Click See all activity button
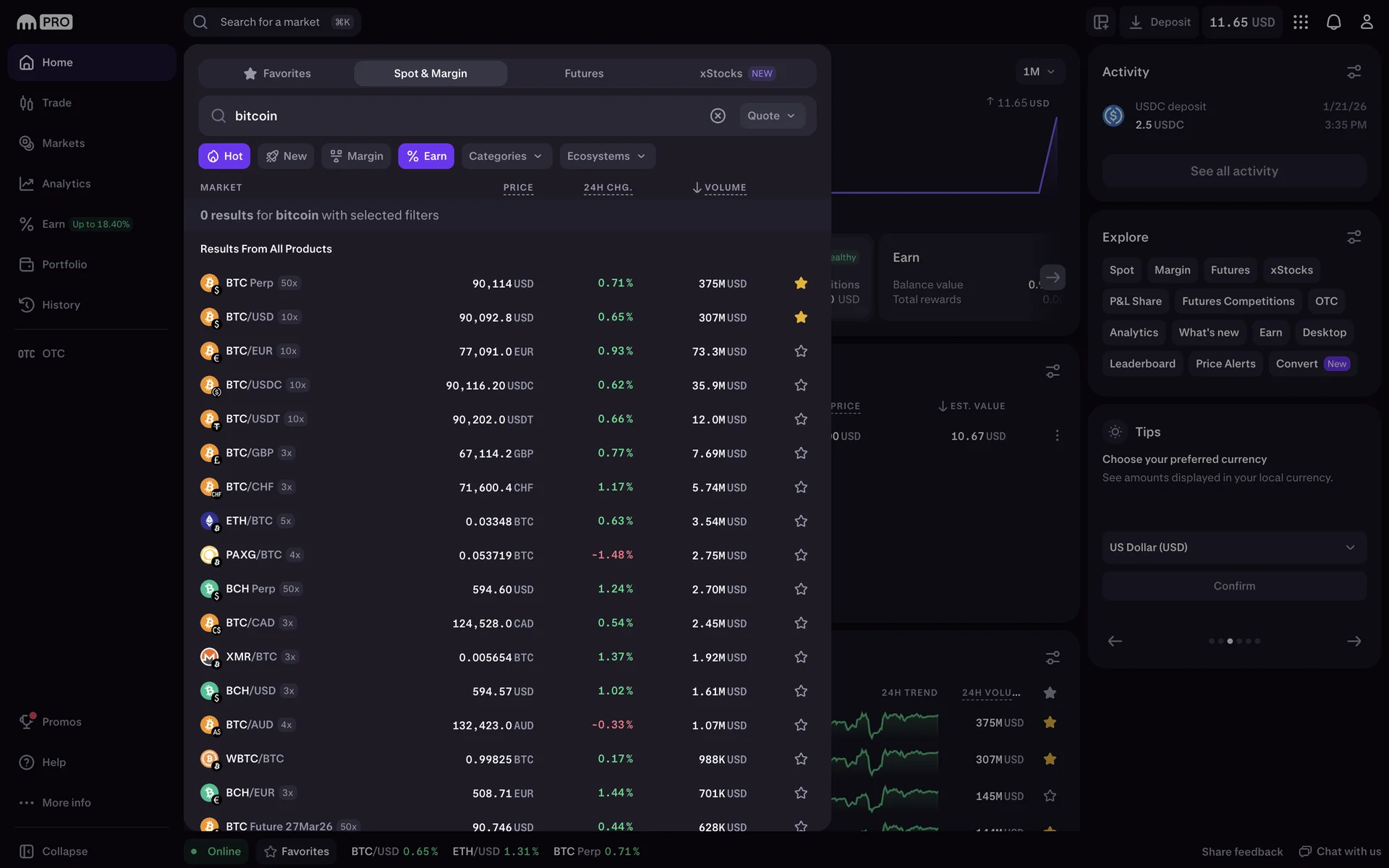This screenshot has width=1389, height=868. 1233,171
